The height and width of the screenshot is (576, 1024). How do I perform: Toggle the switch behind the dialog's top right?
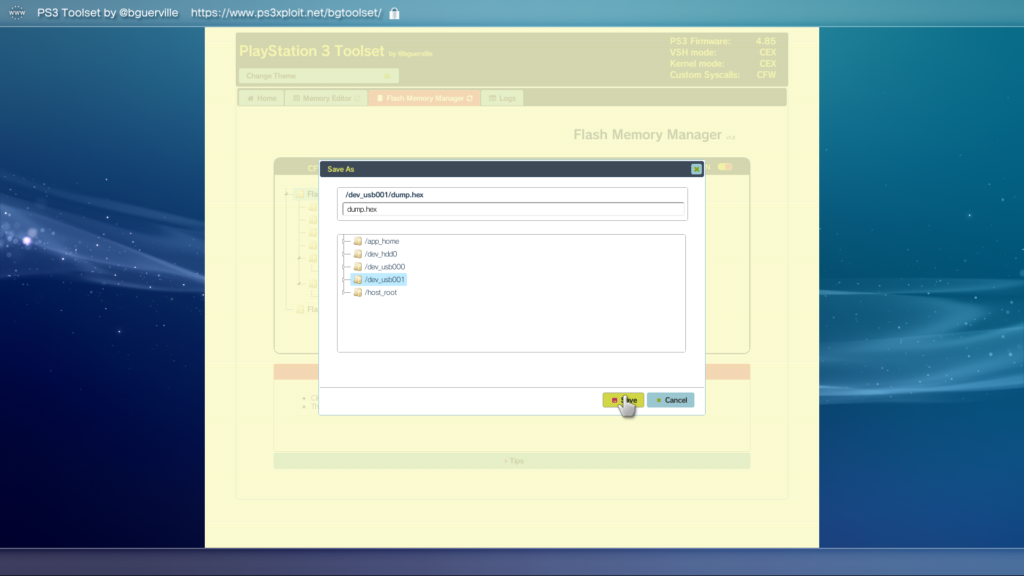coord(725,167)
